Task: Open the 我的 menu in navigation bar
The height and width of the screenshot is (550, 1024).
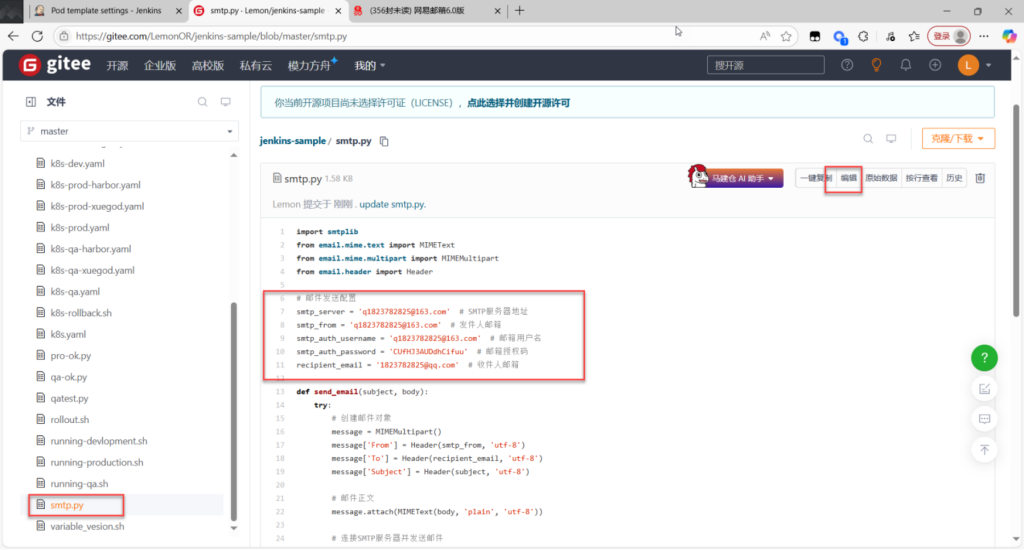Action: tap(369, 66)
